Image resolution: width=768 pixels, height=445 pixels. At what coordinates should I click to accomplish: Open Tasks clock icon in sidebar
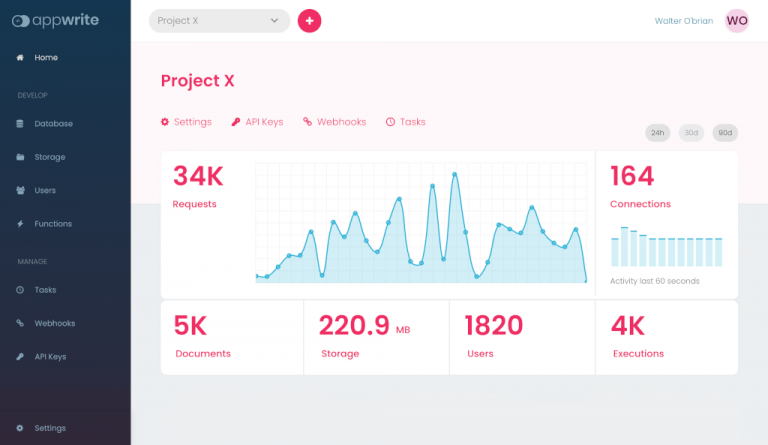20,290
